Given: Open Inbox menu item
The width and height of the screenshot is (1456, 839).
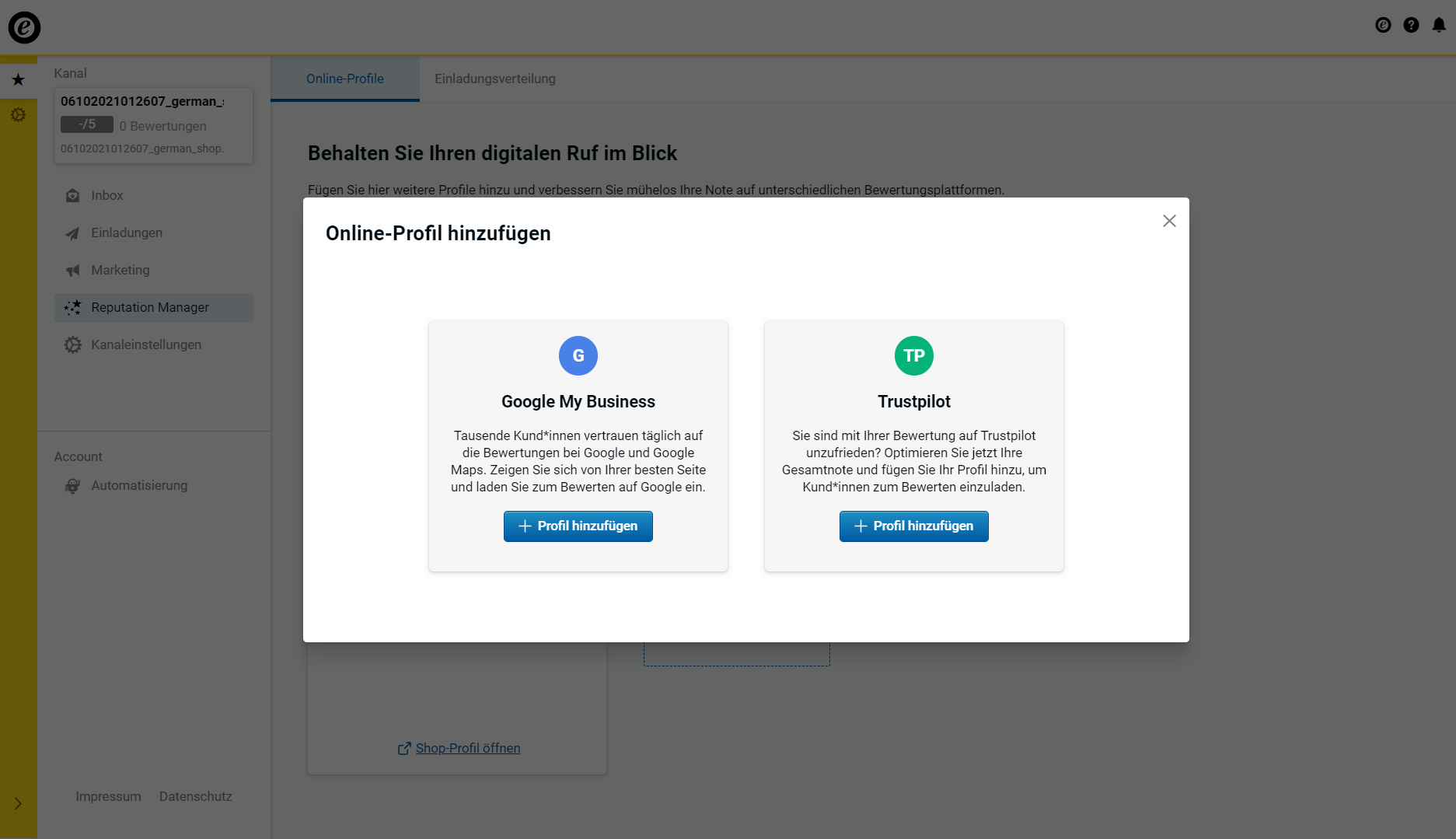Looking at the screenshot, I should (x=154, y=195).
